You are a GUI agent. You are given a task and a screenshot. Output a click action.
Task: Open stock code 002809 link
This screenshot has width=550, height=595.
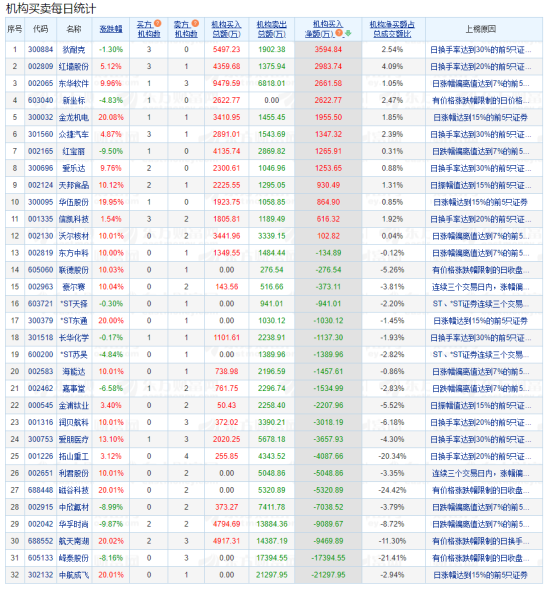point(41,66)
